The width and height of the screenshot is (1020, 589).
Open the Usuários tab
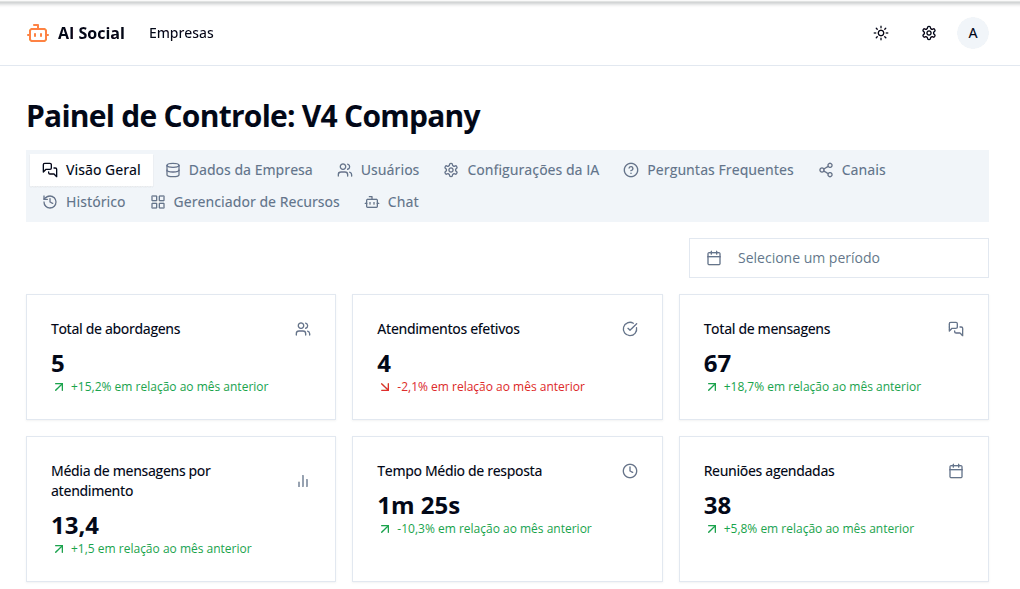378,170
